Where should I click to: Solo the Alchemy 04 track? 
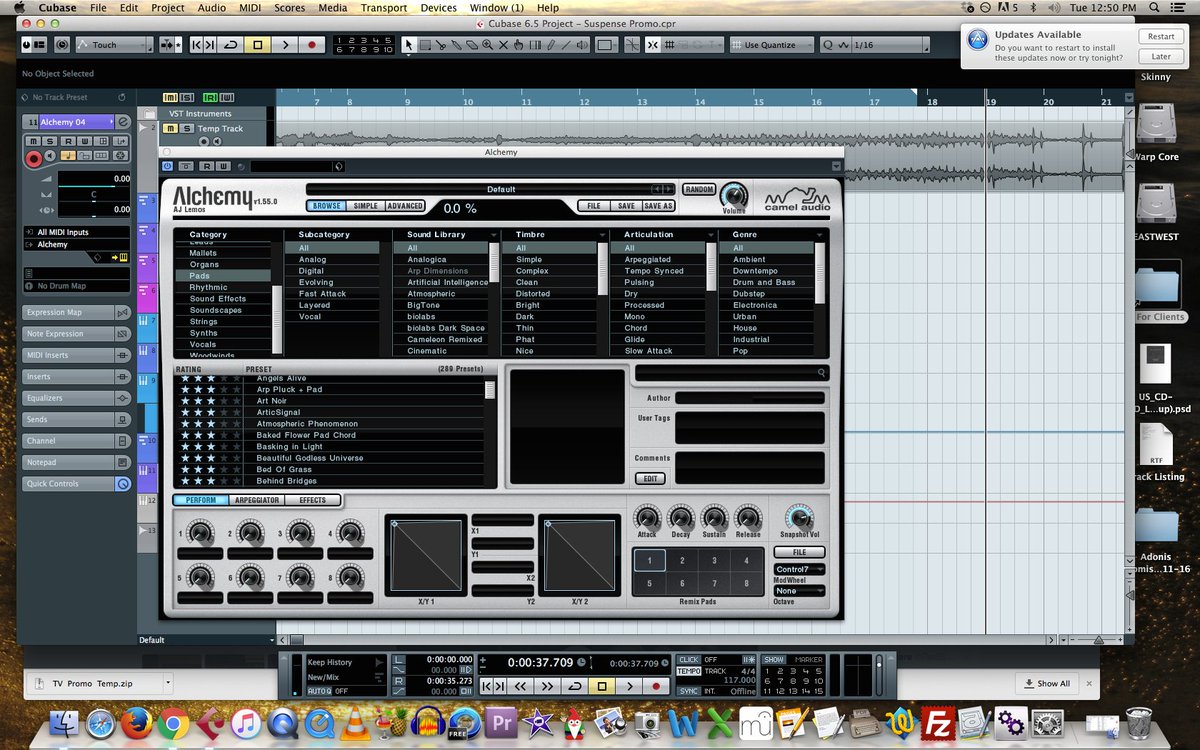tap(50, 141)
